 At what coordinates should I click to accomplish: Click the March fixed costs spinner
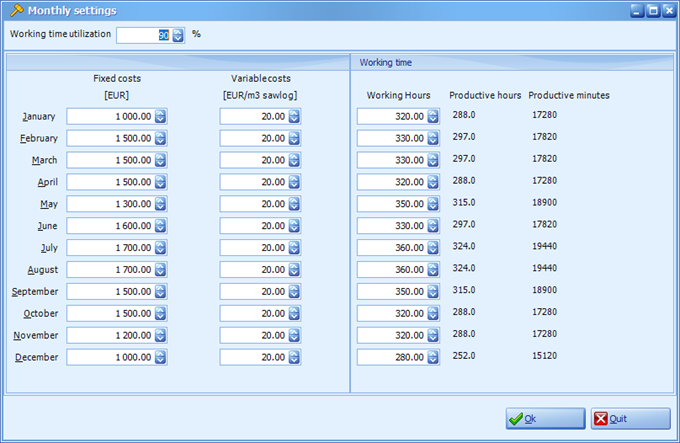[x=160, y=160]
